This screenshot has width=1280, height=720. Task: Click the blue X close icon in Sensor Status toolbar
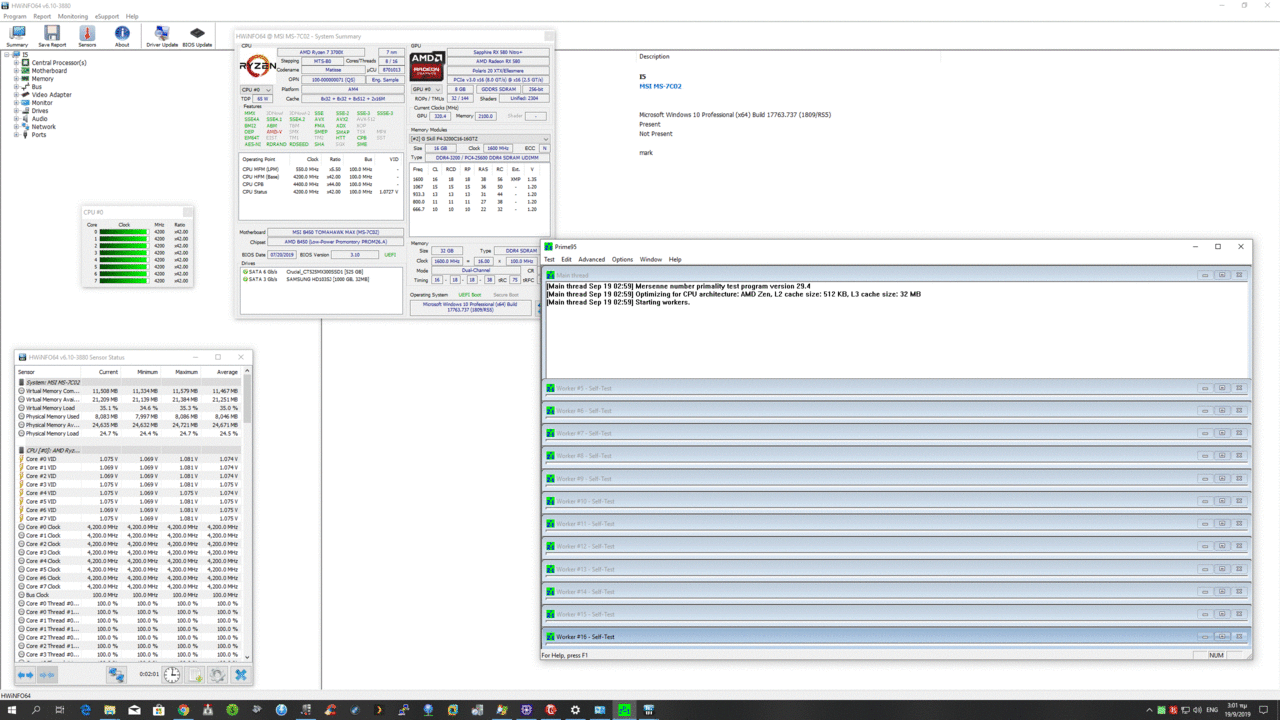pyautogui.click(x=240, y=675)
